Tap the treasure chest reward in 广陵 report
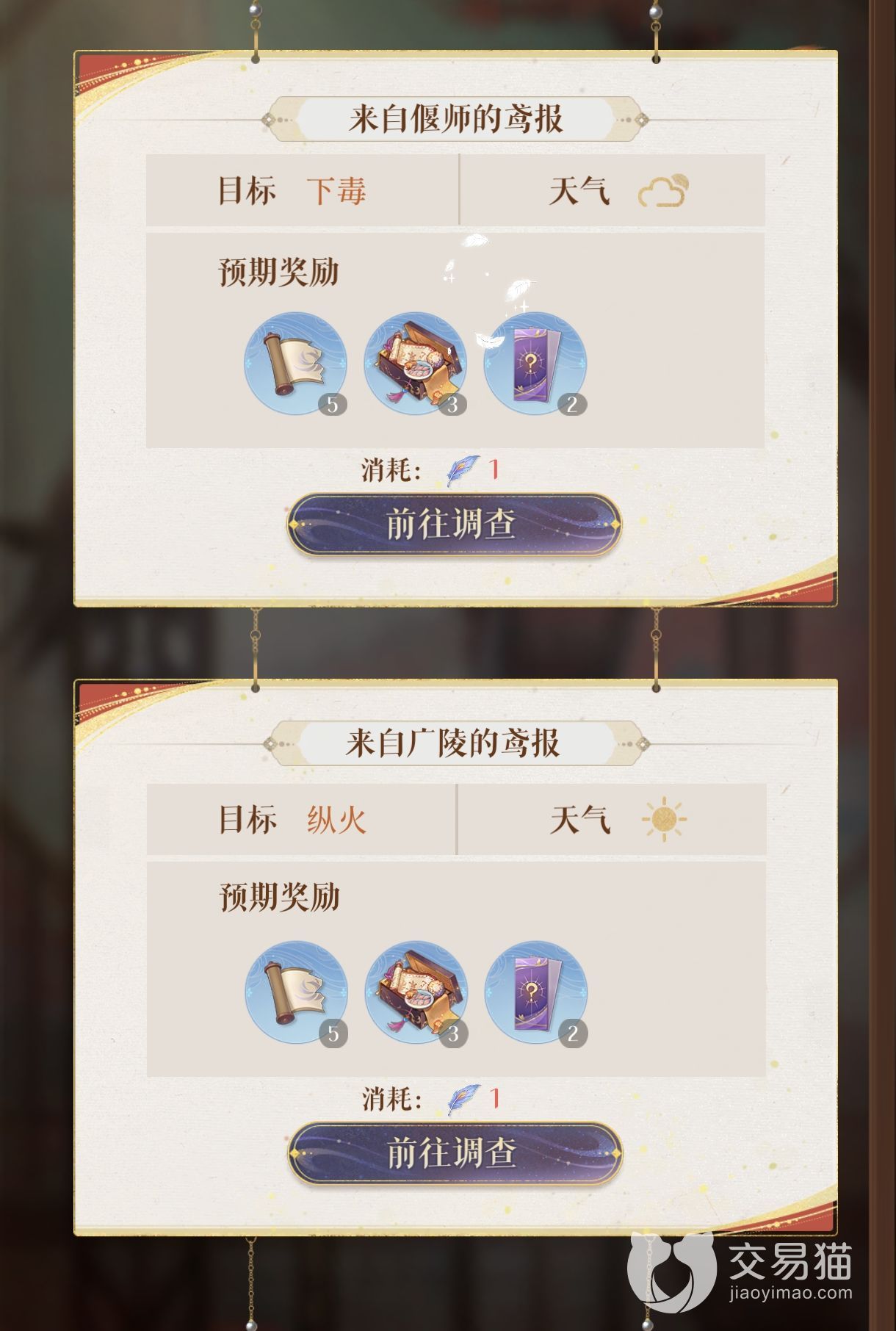The image size is (896, 1331). [416, 993]
